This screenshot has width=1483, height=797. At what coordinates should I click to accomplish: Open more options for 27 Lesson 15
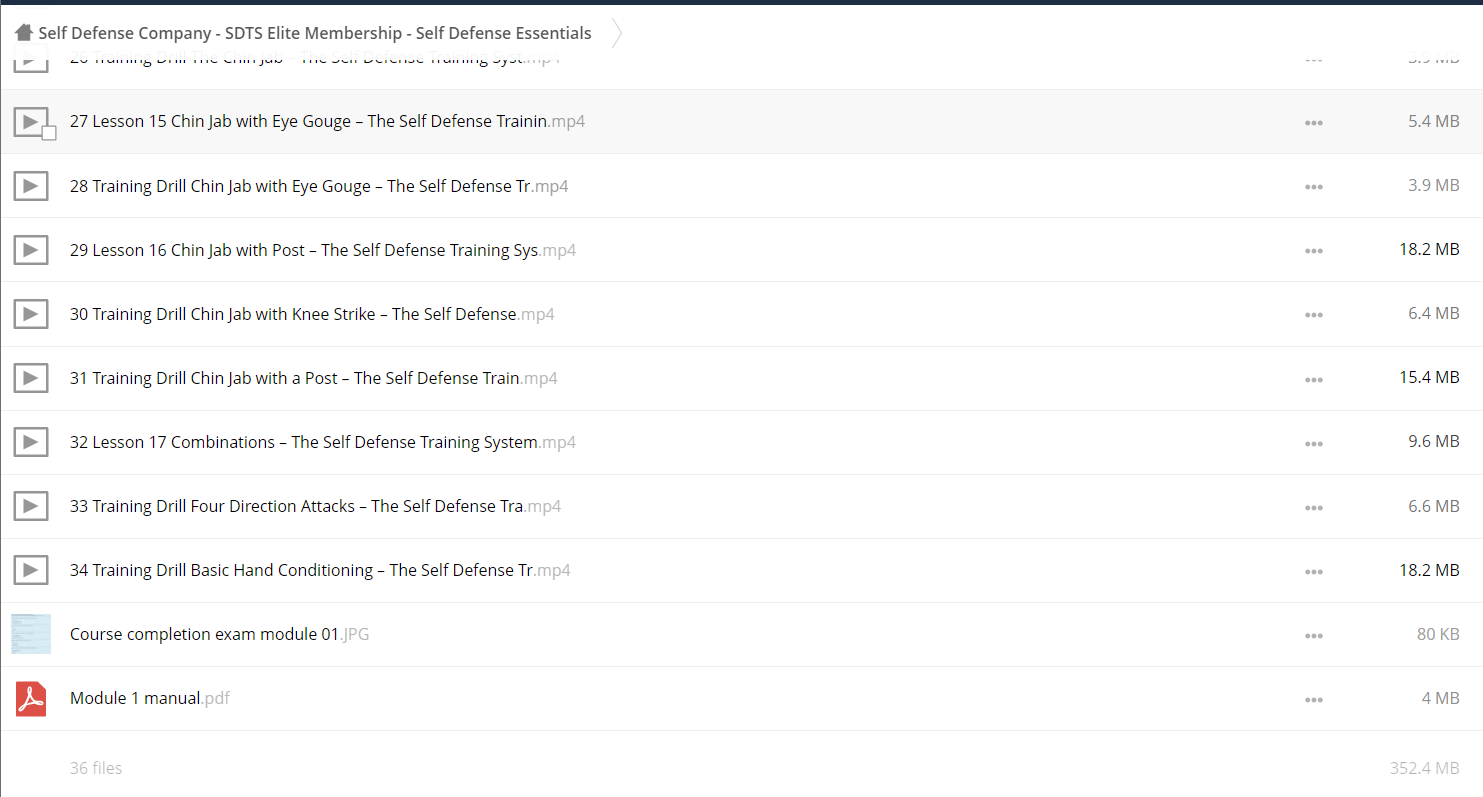click(1314, 123)
